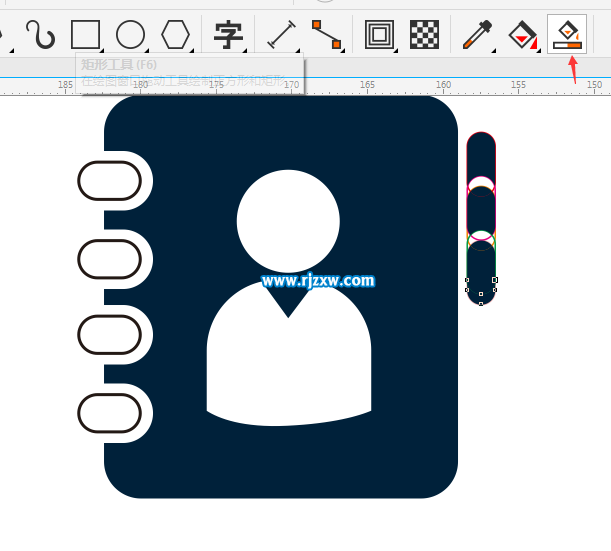Select the Interactive Fill tool
This screenshot has width=611, height=551.
(521, 35)
